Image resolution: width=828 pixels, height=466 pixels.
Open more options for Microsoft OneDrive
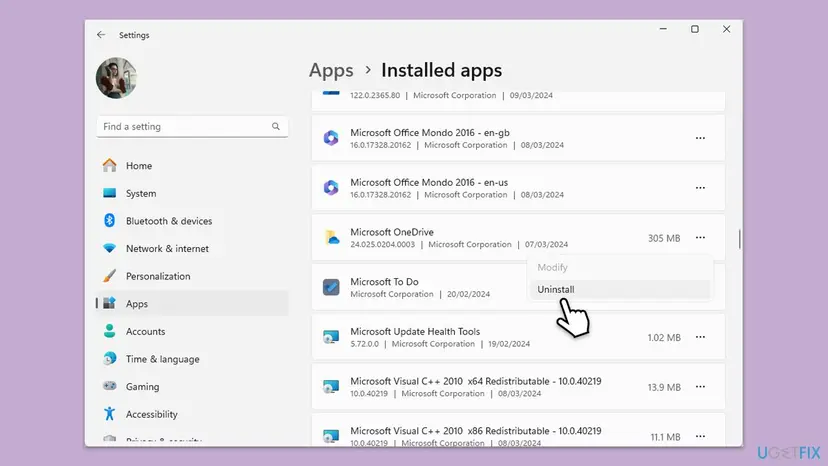(x=700, y=237)
